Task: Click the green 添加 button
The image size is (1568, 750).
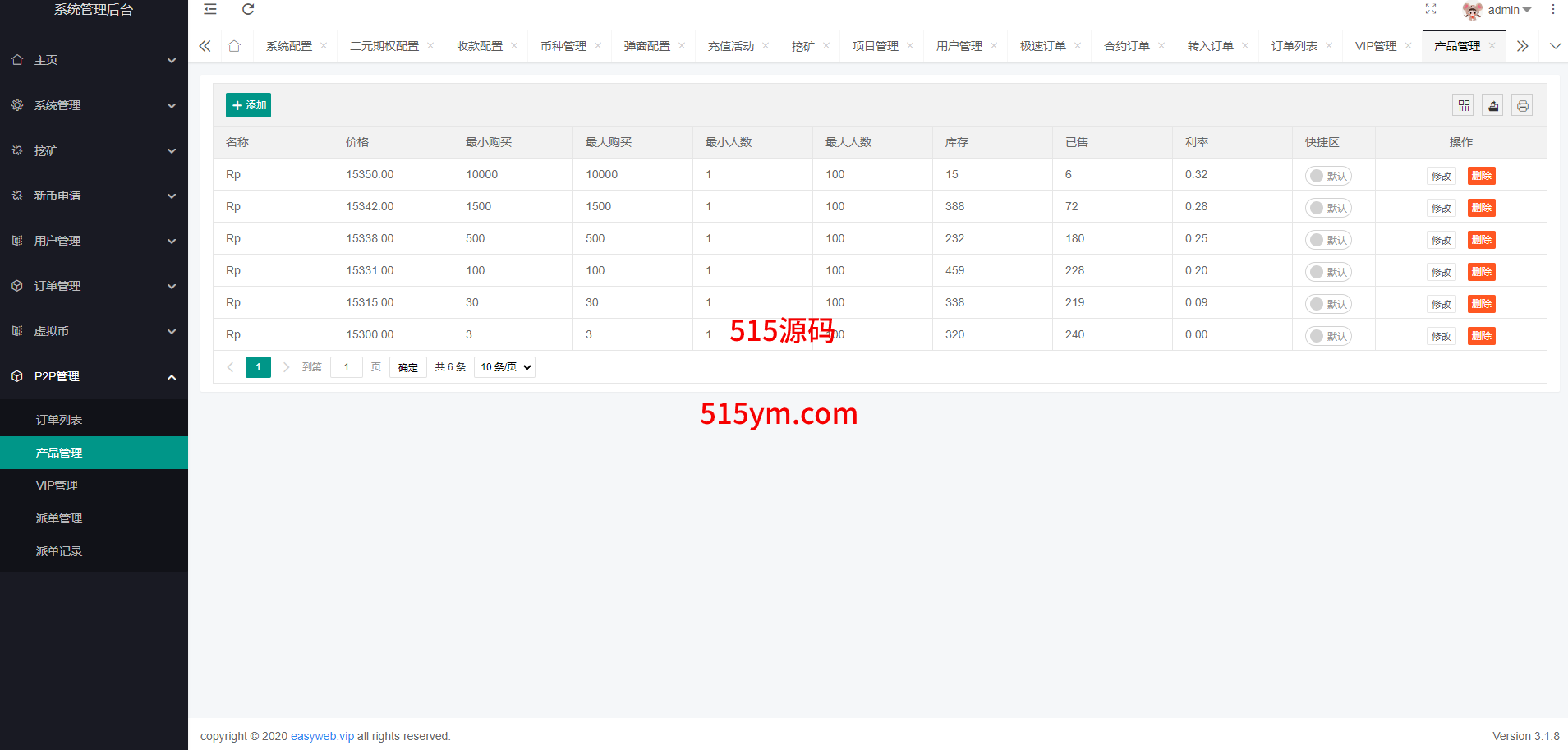Action: (248, 105)
